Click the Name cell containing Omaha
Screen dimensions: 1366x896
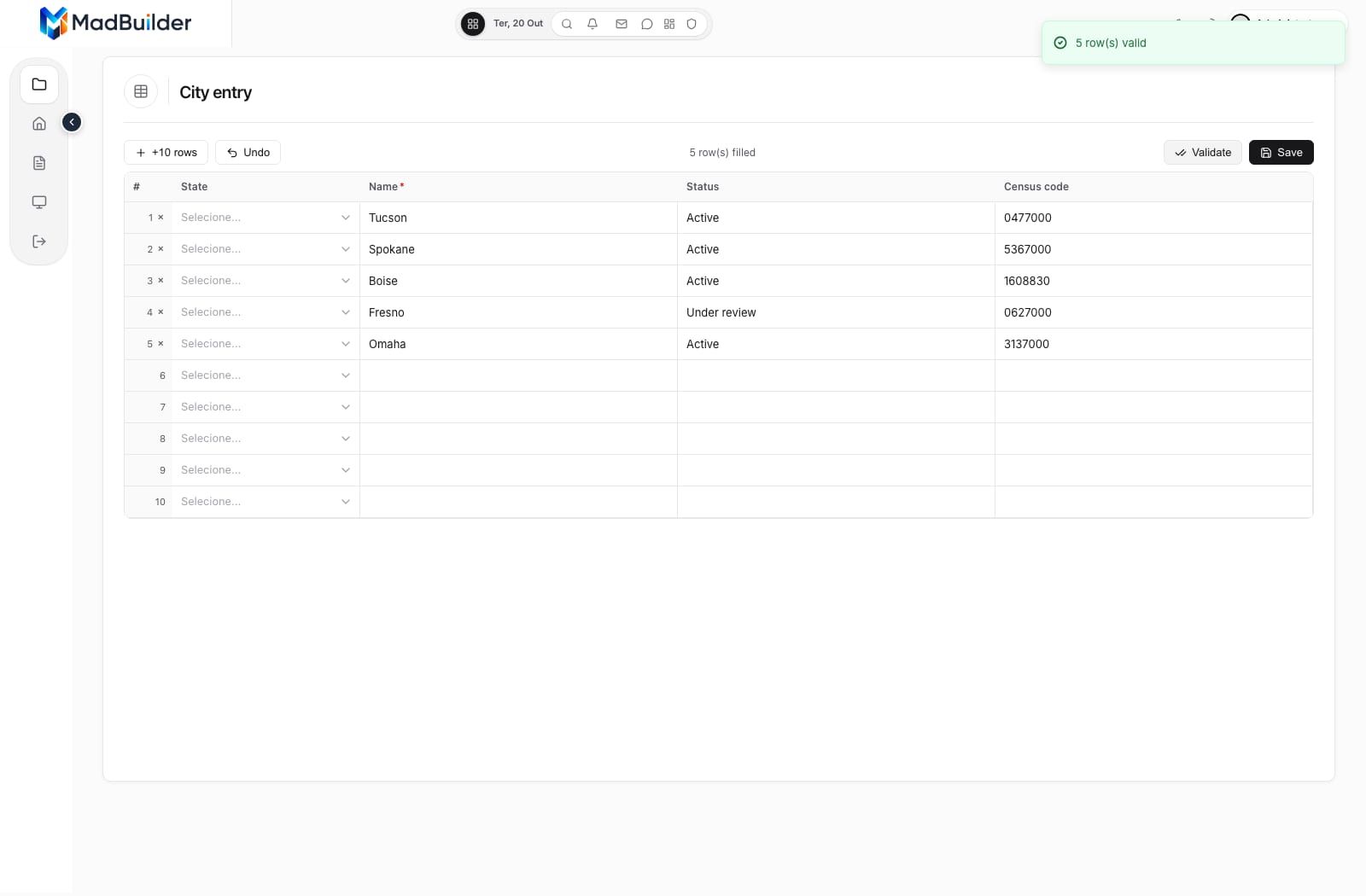(518, 344)
